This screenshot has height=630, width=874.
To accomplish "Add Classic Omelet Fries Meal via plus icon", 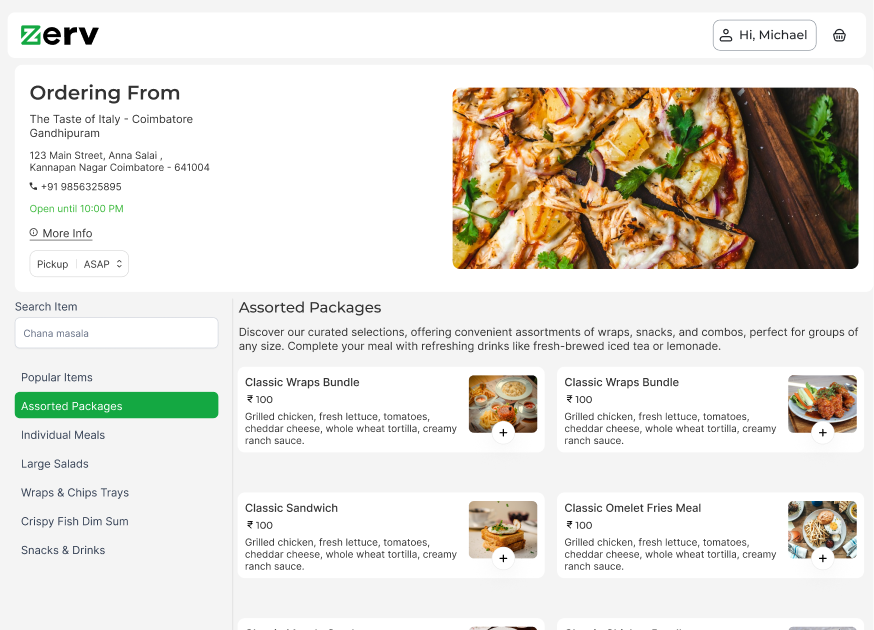I will click(822, 559).
